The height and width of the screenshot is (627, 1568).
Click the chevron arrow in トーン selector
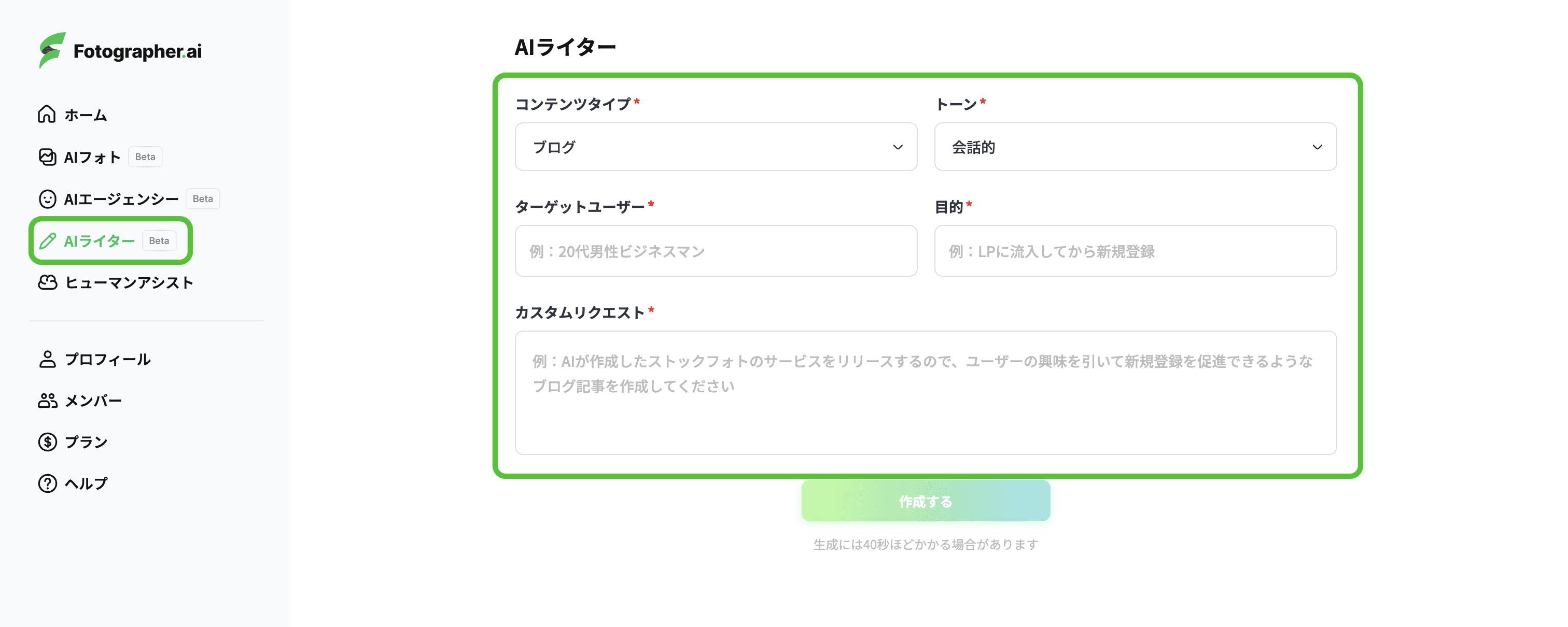(x=1317, y=147)
